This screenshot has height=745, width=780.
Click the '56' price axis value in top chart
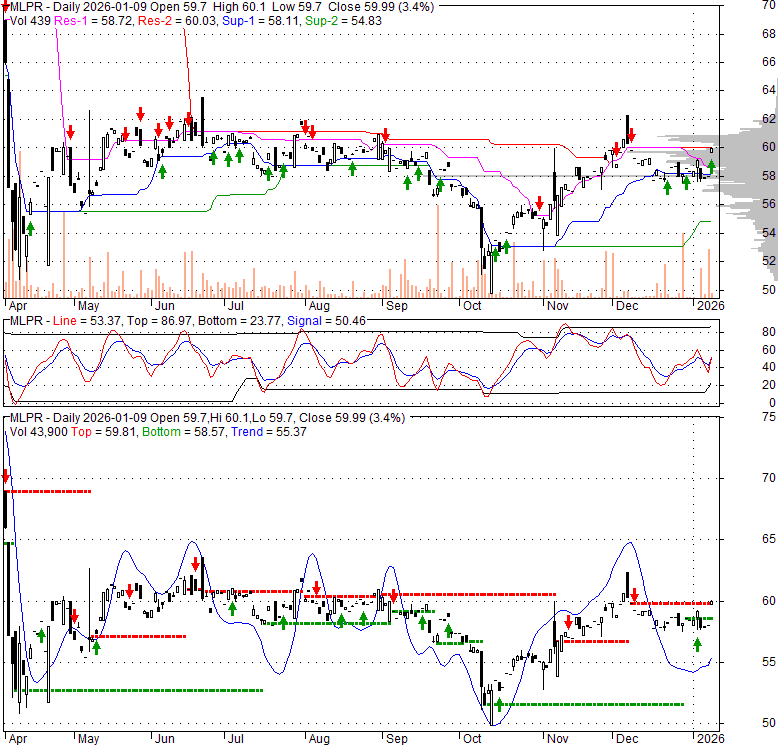[x=769, y=204]
